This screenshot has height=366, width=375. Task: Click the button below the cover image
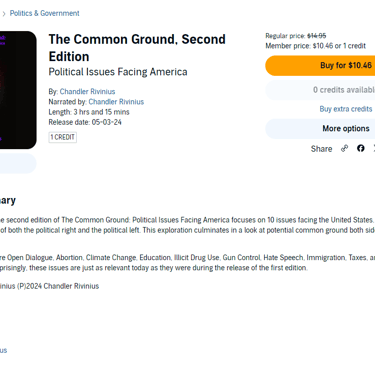coord(18,163)
